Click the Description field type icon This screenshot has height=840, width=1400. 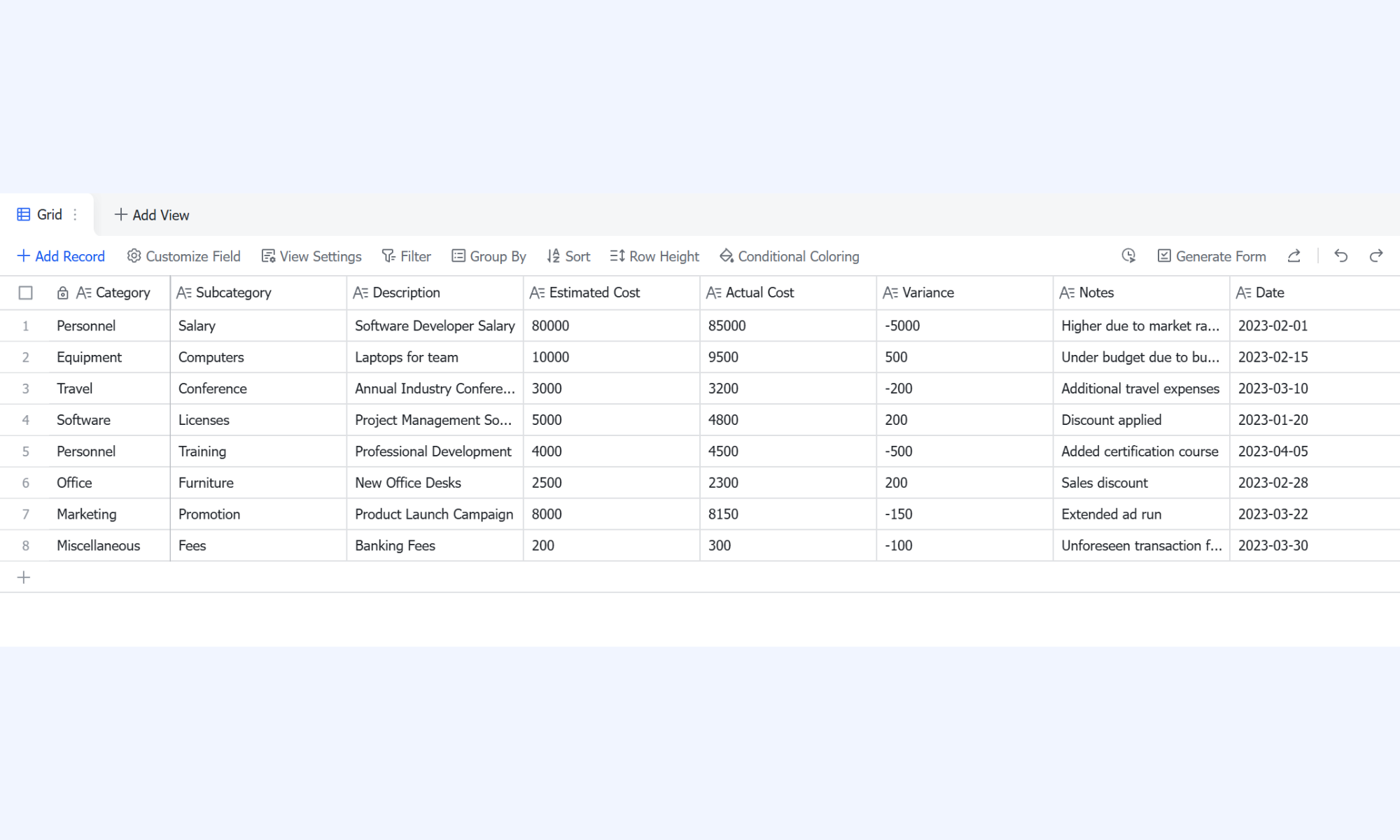[x=360, y=293]
